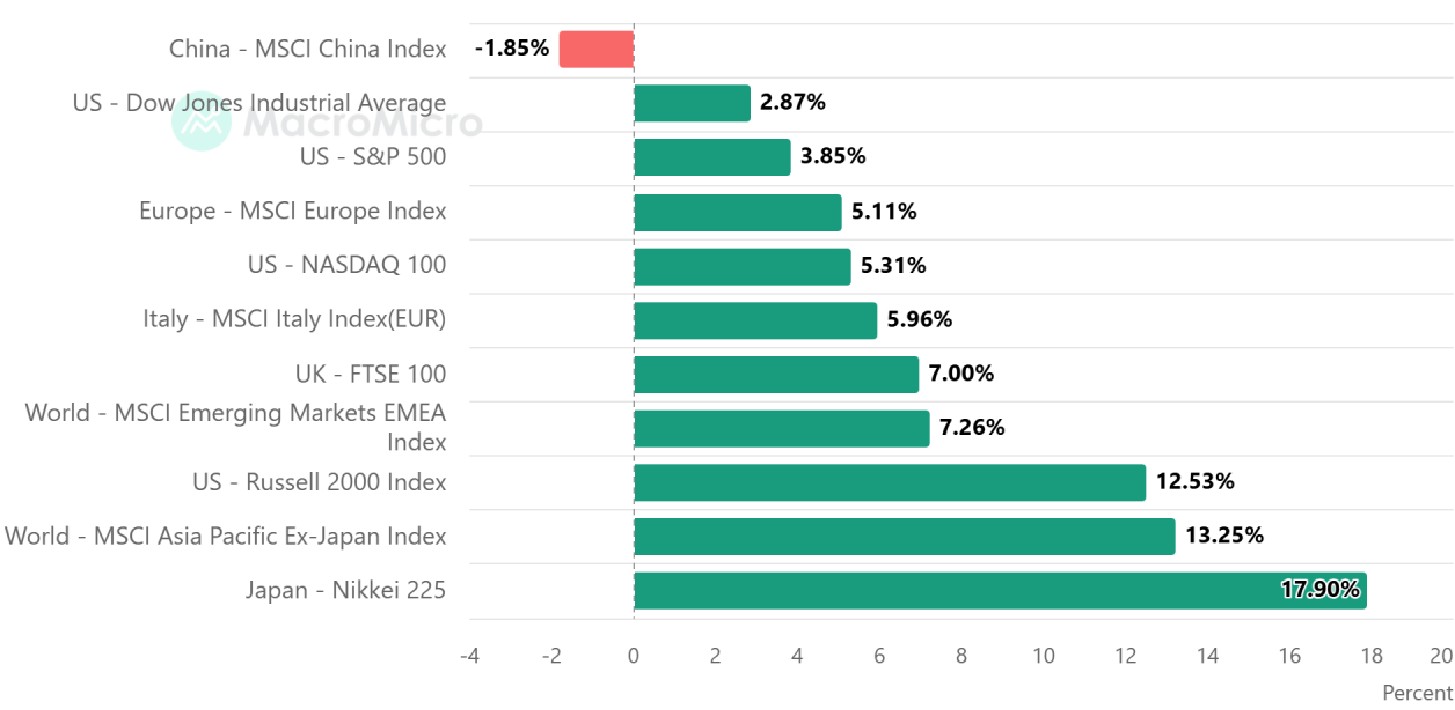Select the UK FTSE 100 bar
Screen dimensions: 1455x710
[777, 374]
